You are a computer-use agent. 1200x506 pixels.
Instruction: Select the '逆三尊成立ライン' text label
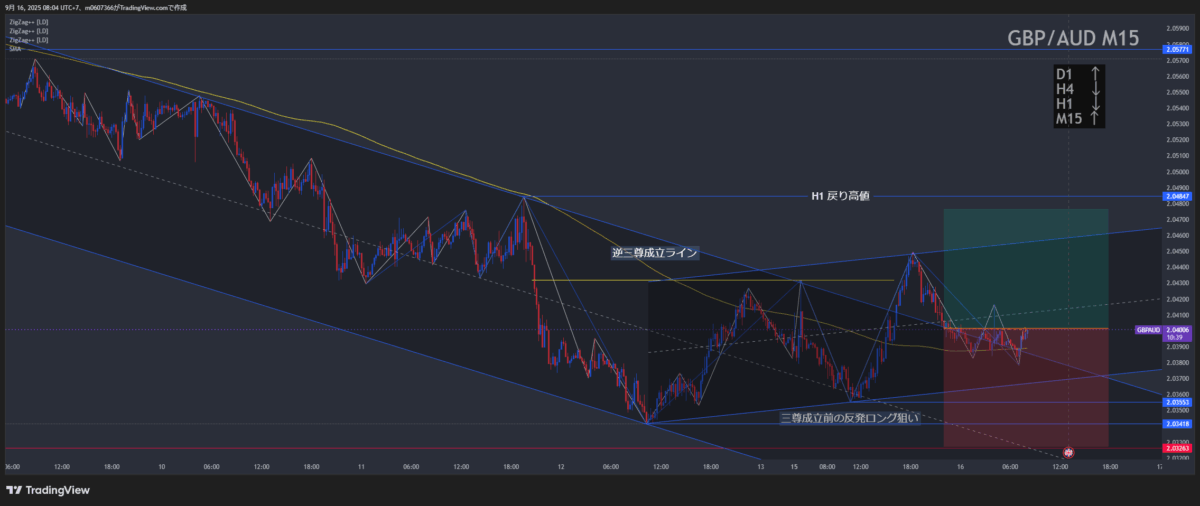[654, 253]
